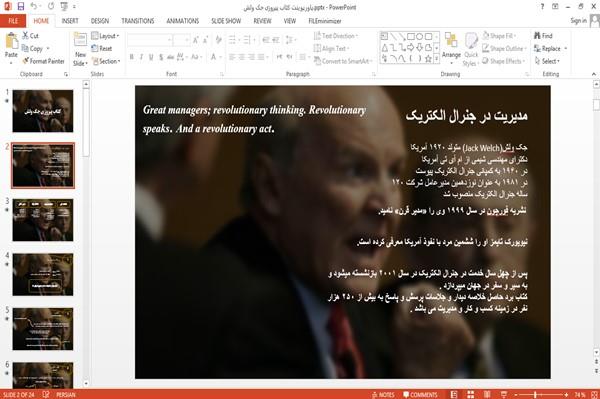
Task: Toggle NOTES pane in status bar
Action: point(383,395)
